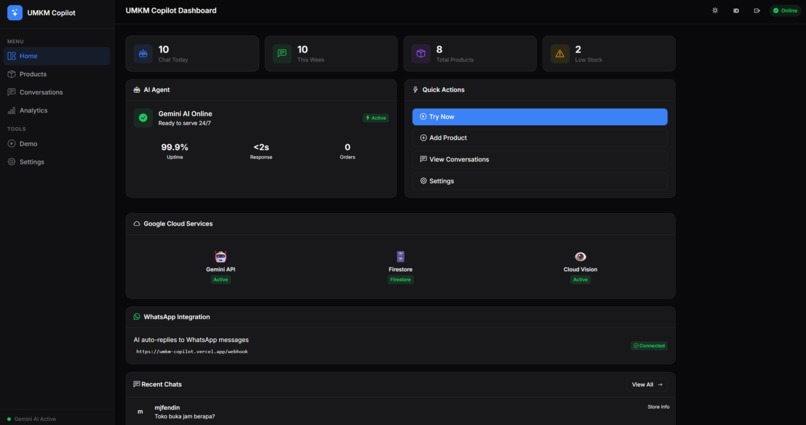The width and height of the screenshot is (806, 425).
Task: Click the Low Stock warning icon
Action: (560, 53)
